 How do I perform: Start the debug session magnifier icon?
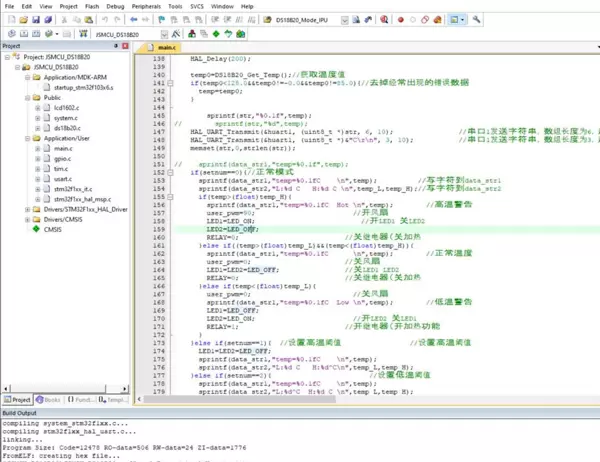click(382, 20)
